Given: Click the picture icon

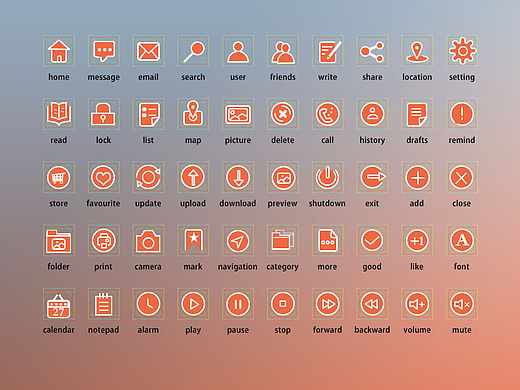Looking at the screenshot, I should pyautogui.click(x=238, y=114).
